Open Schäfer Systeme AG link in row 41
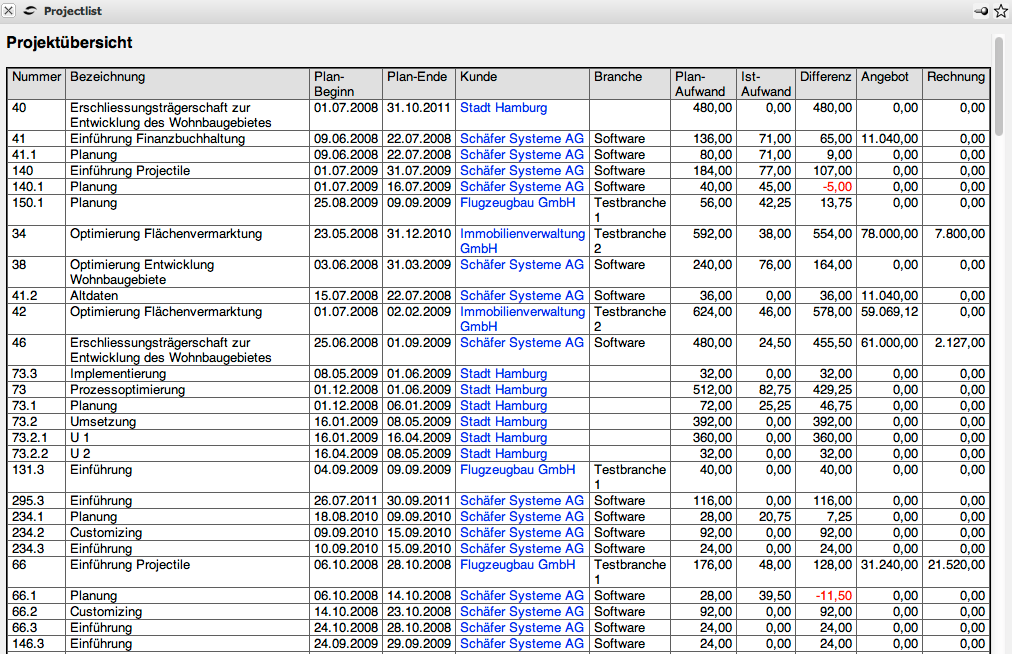Image resolution: width=1012 pixels, height=654 pixels. click(521, 139)
